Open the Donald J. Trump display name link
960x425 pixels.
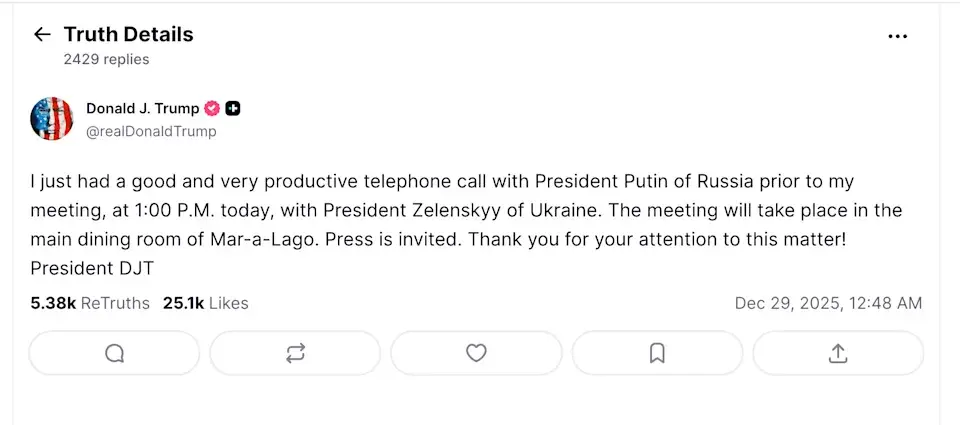(142, 109)
